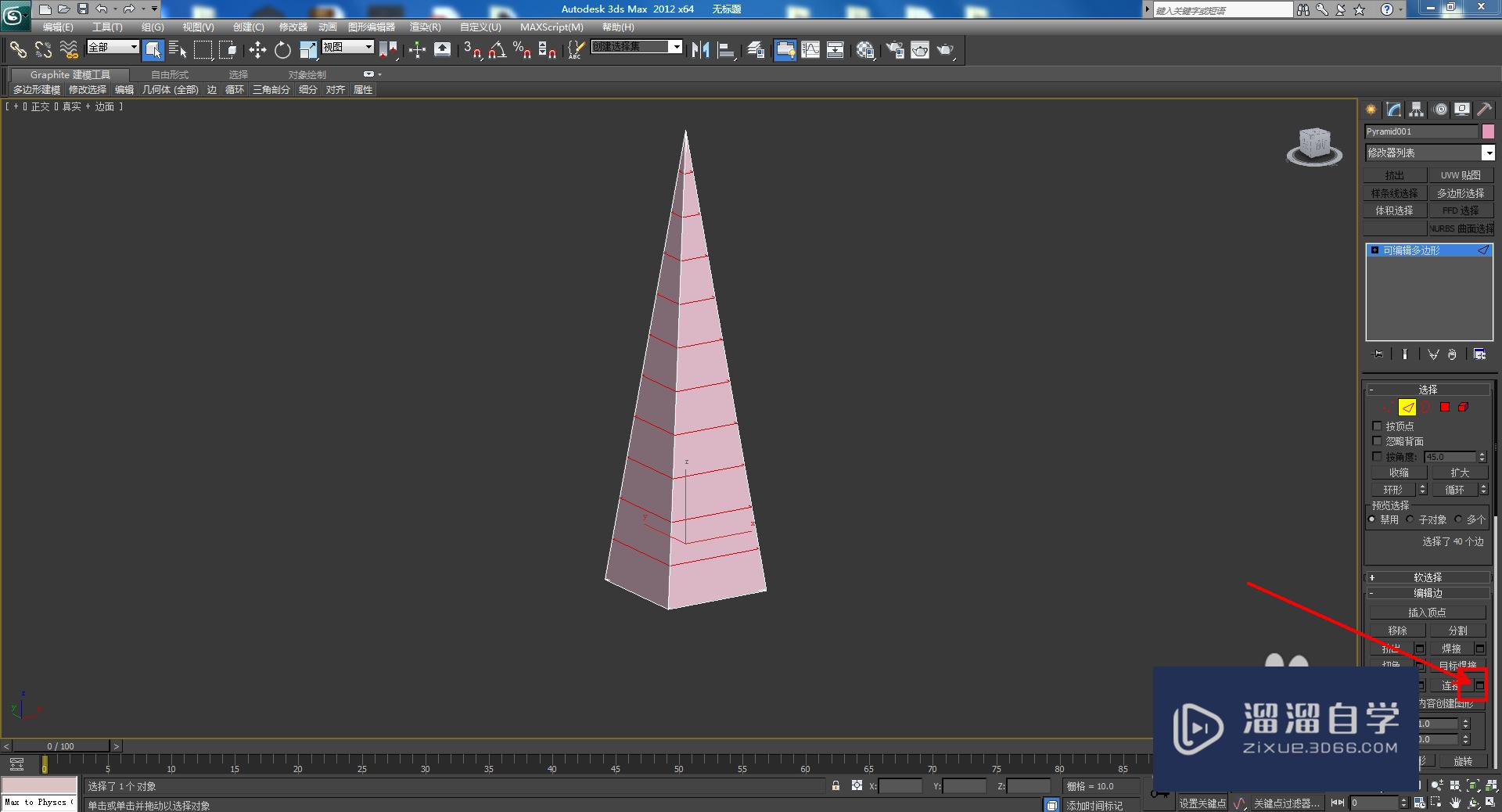Expand the 可编辑多边形 stack entry

[1374, 250]
